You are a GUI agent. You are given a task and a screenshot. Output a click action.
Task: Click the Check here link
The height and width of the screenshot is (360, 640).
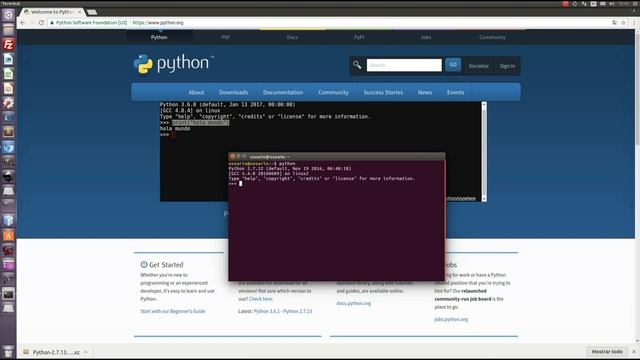261,299
